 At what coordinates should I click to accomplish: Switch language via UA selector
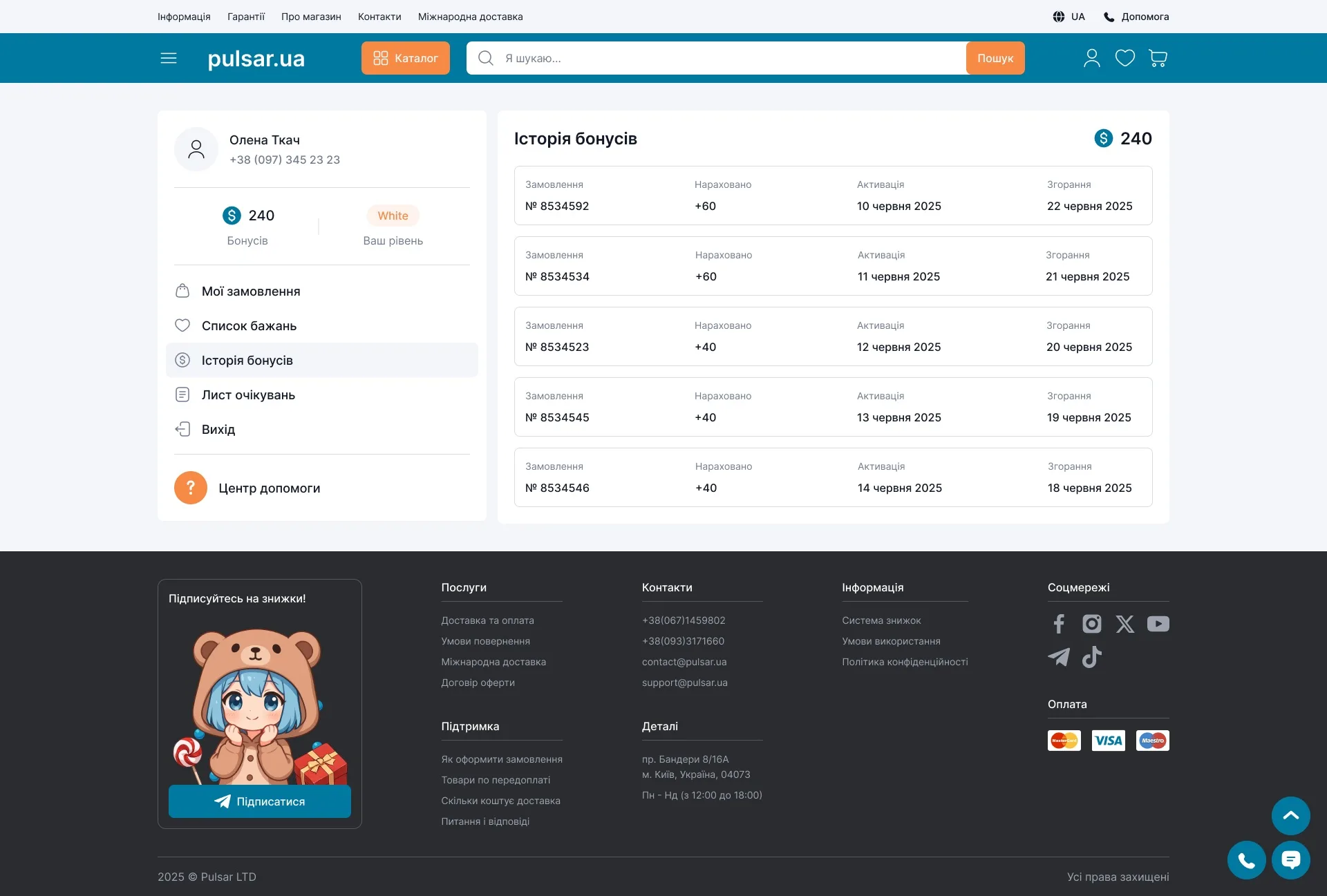[x=1069, y=17]
